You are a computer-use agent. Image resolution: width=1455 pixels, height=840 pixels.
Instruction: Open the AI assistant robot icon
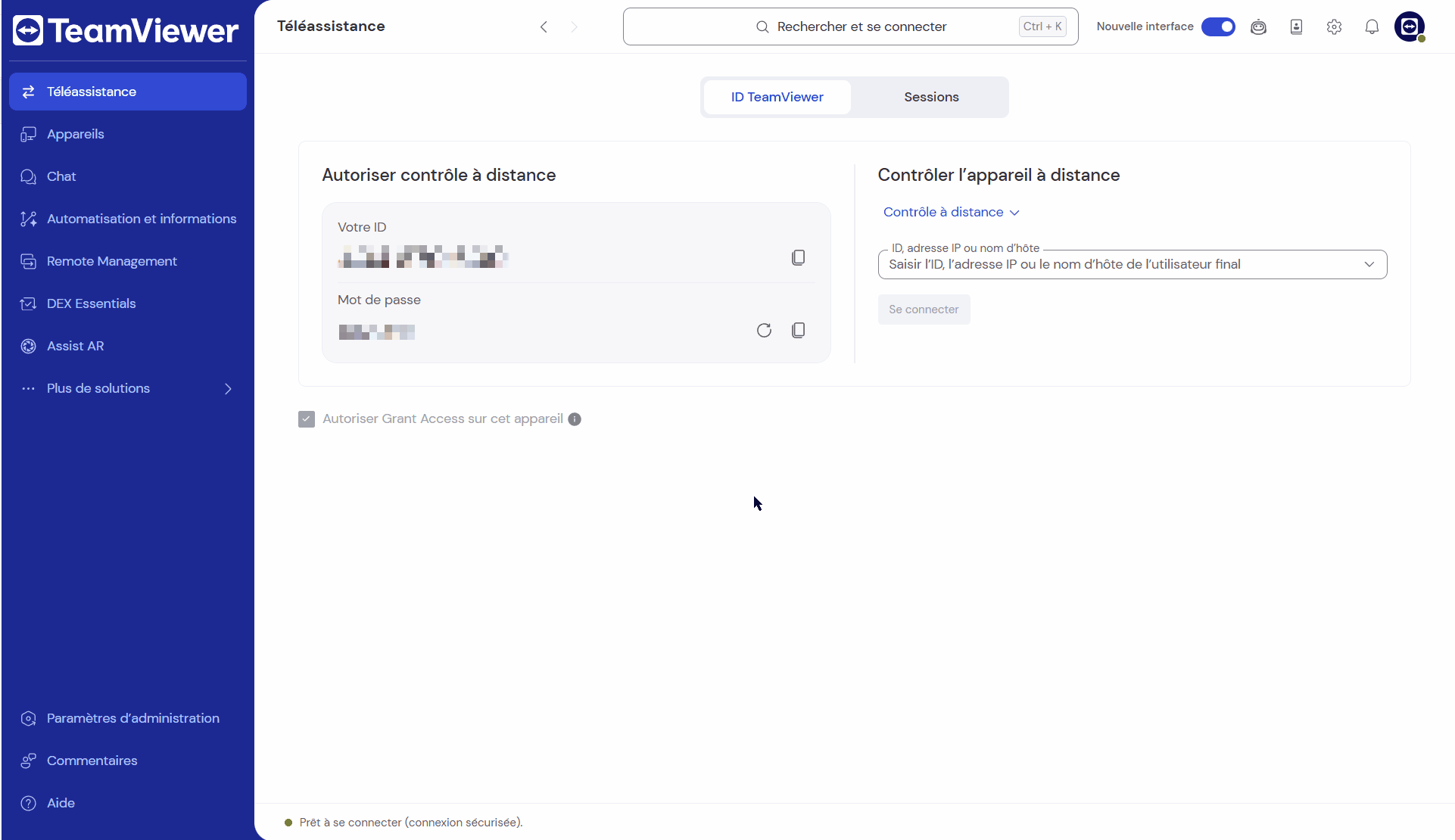click(x=1258, y=26)
